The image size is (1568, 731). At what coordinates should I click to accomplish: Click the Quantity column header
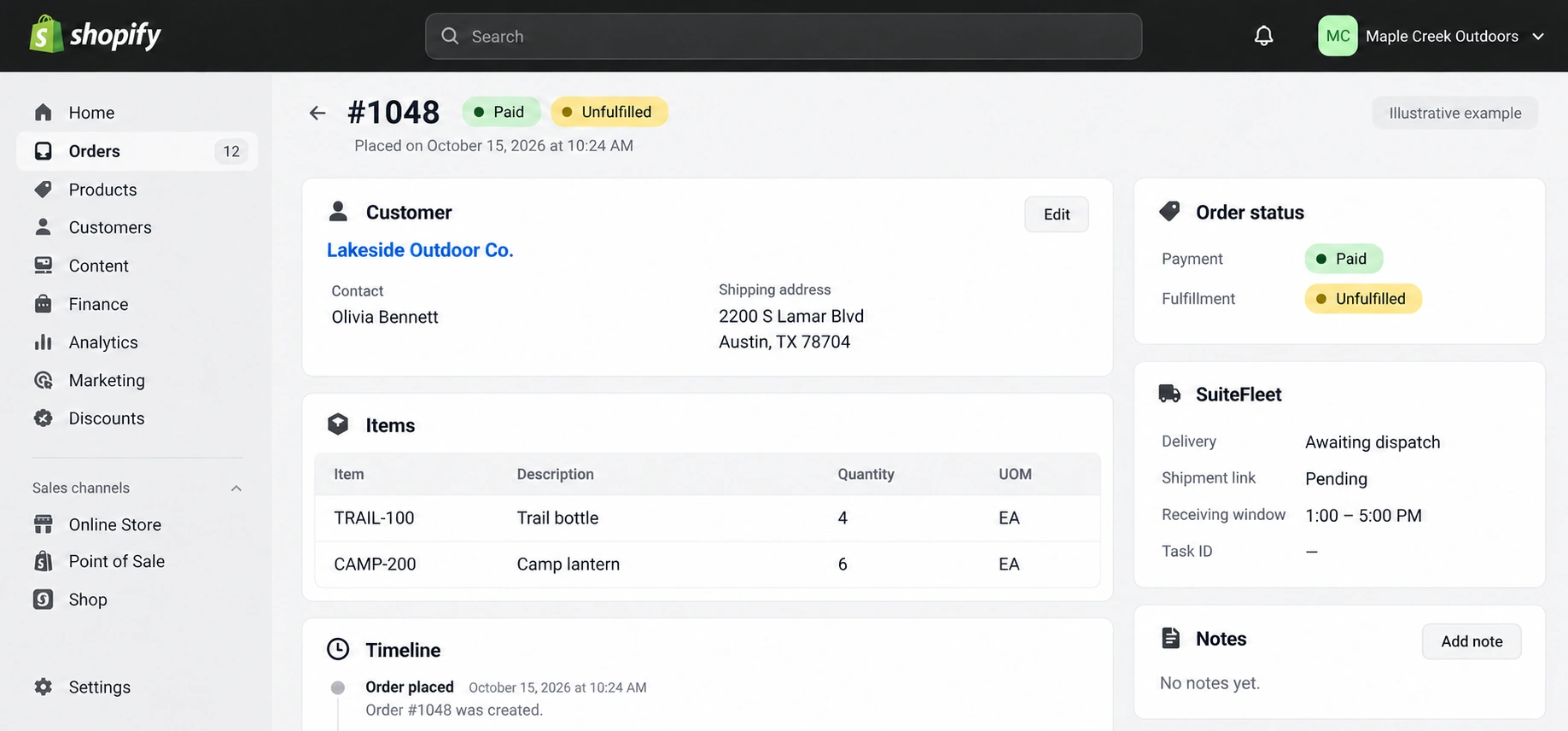[866, 474]
